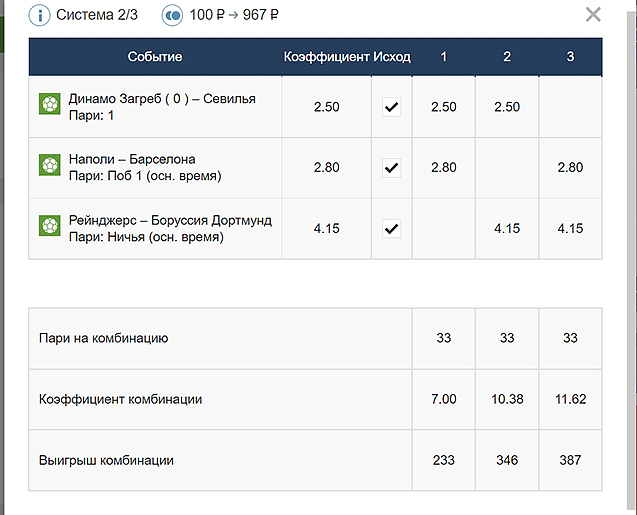Image resolution: width=637 pixels, height=515 pixels.
Task: Open the Рейнджерс – Боруссия Дортмунд event
Action: point(170,221)
